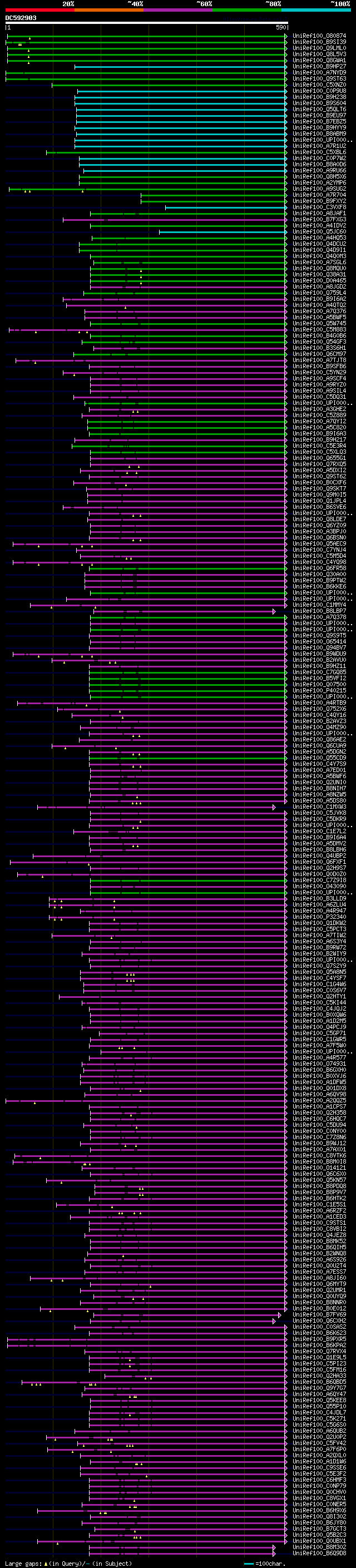Select hit label UniRef100_Q38A31
This screenshot has width=356, height=1568.
319,275
